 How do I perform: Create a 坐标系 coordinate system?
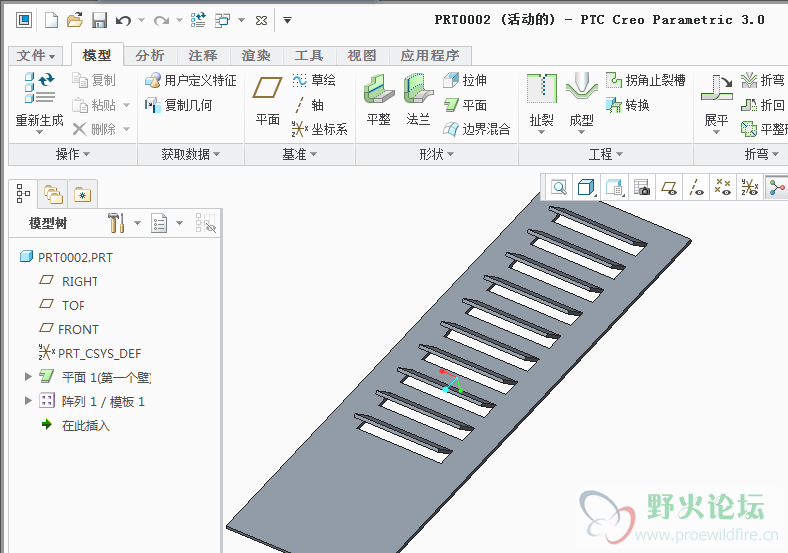pyautogui.click(x=320, y=129)
